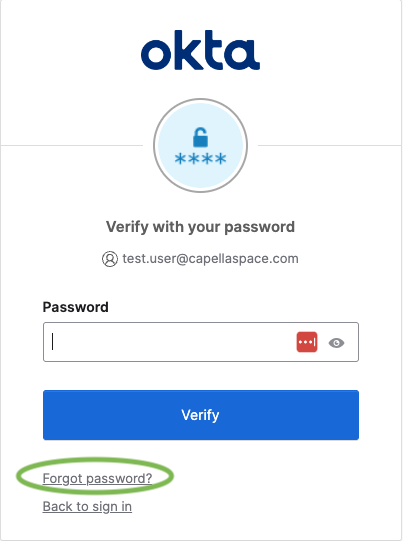The image size is (403, 541).
Task: Click the okta logo at top
Action: pos(200,50)
